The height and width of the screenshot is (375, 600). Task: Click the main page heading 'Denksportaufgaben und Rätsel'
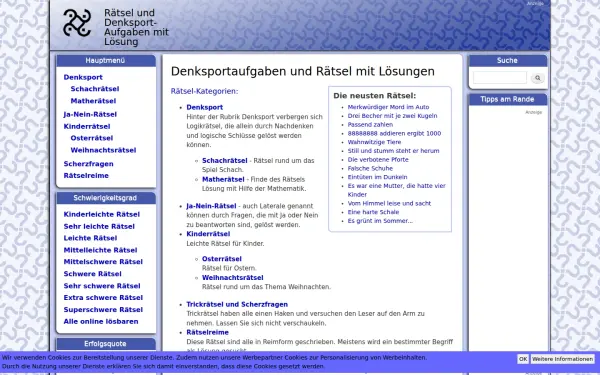[x=302, y=72]
